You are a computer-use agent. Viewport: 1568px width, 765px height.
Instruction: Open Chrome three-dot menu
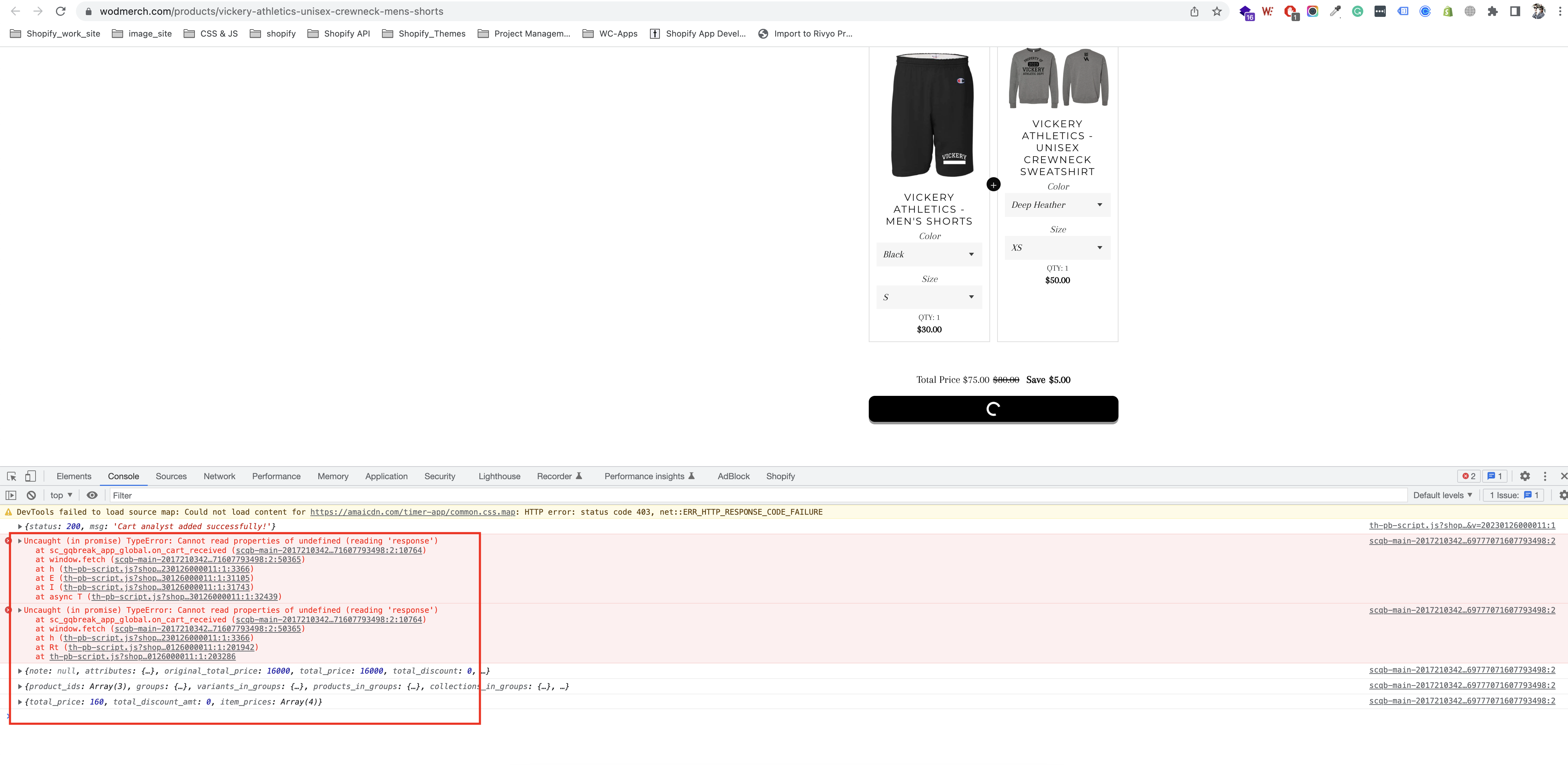click(1560, 11)
